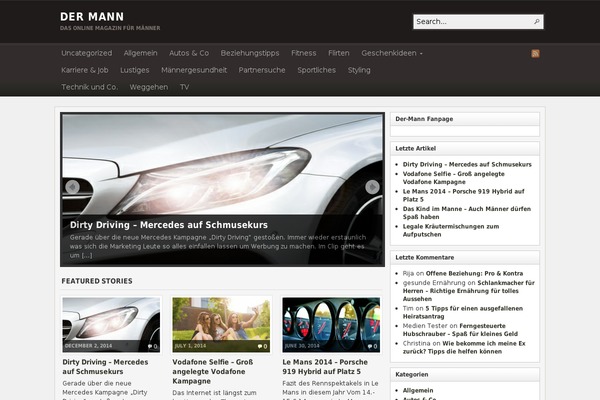Open Allgemein under Kategorien sidebar
600x400 pixels.
418,390
